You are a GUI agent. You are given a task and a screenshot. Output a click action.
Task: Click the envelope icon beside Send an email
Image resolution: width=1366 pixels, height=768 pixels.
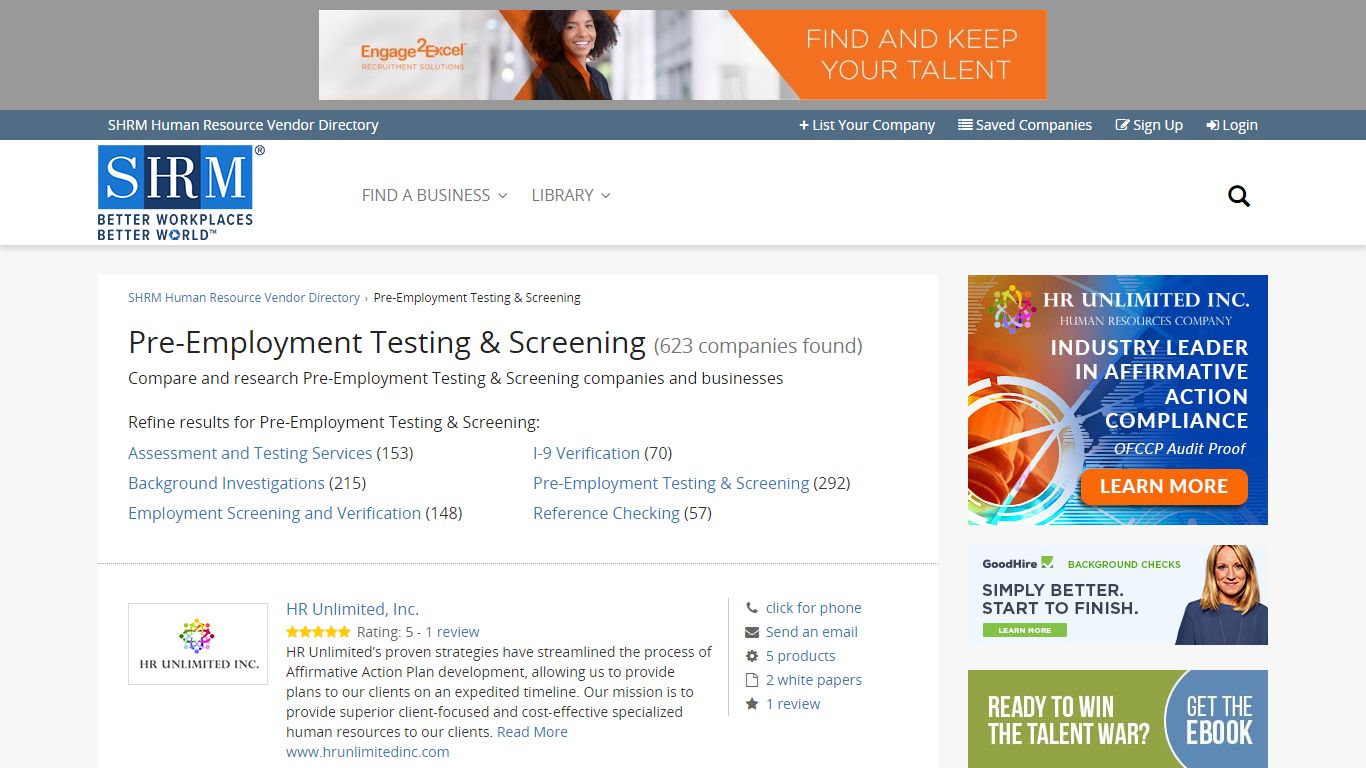[x=752, y=632]
